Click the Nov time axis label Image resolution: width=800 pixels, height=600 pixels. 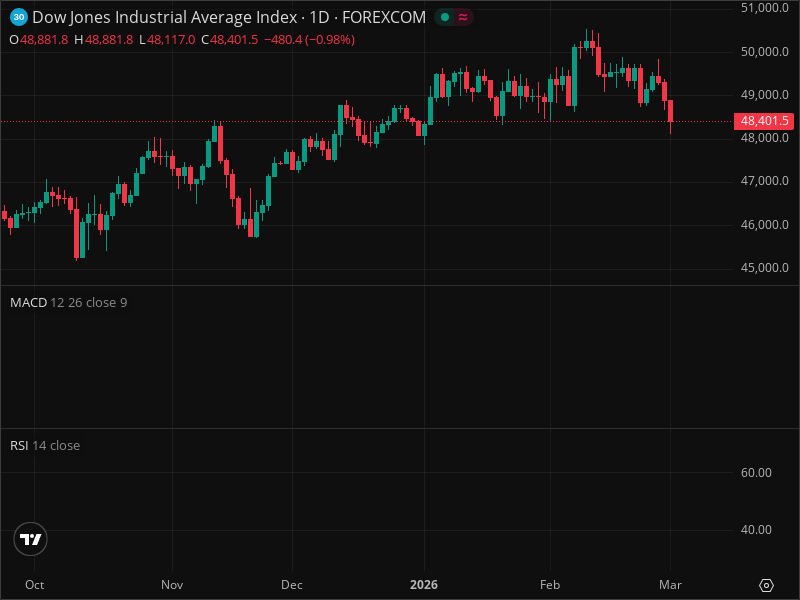click(172, 585)
